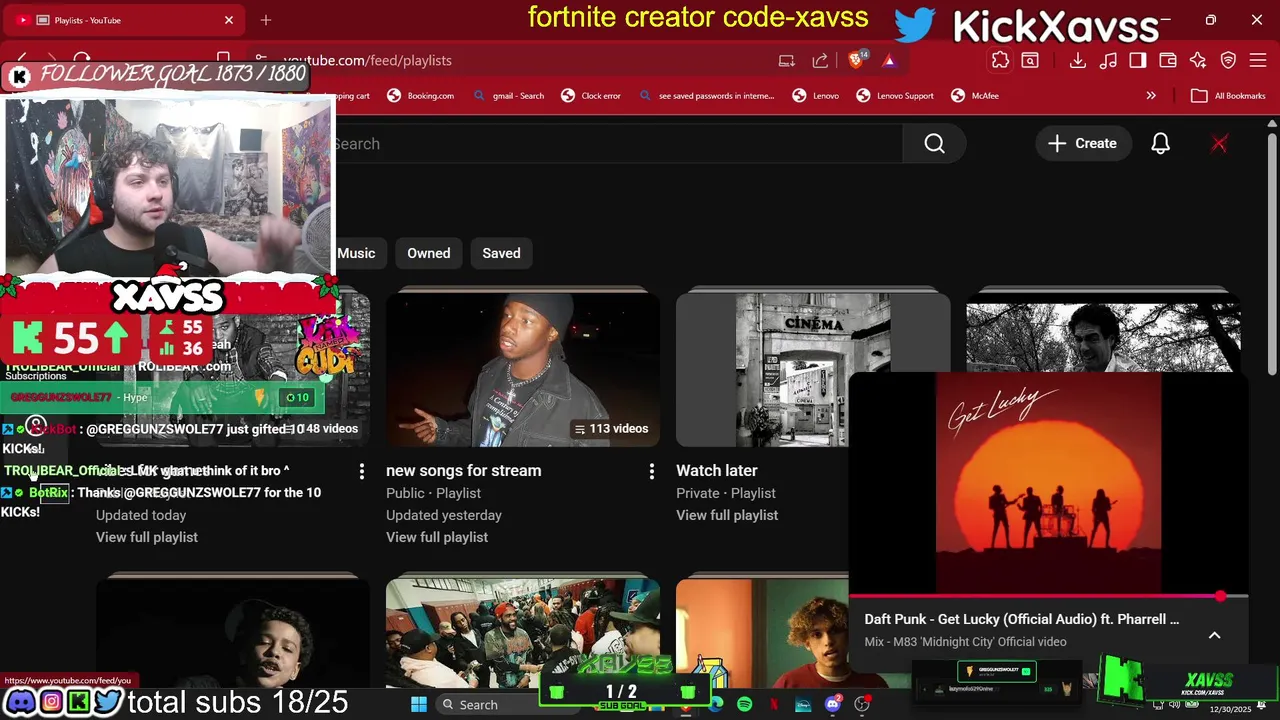Open the browser hamburger menu

[x=1258, y=61]
